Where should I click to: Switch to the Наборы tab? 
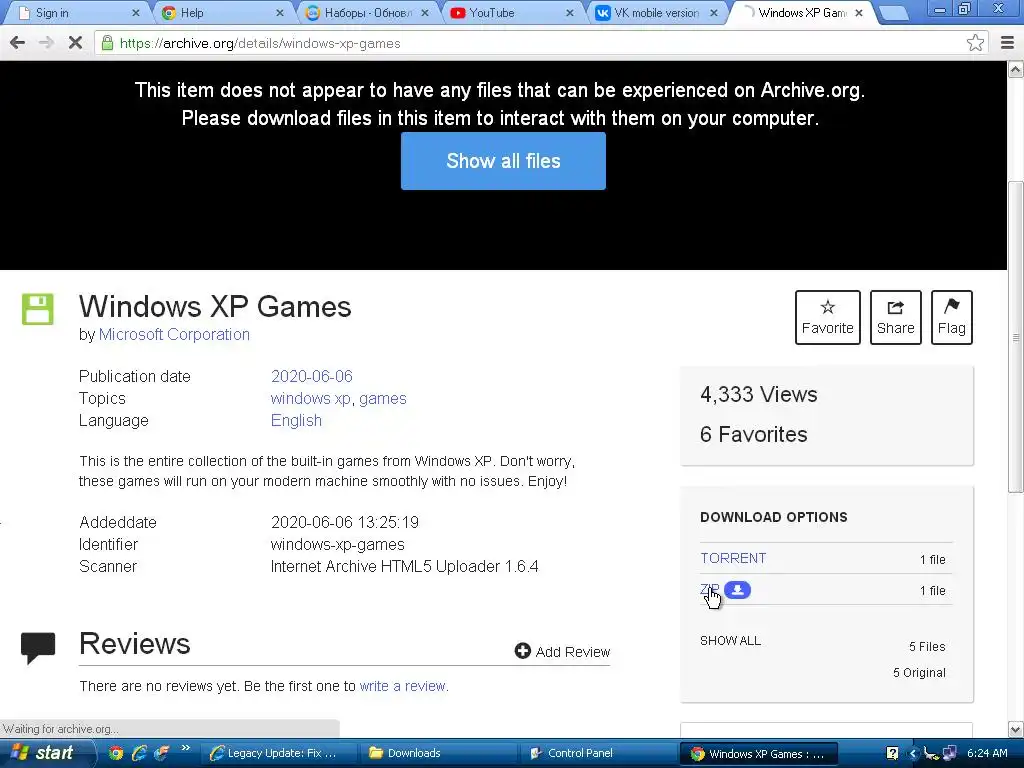click(x=367, y=12)
